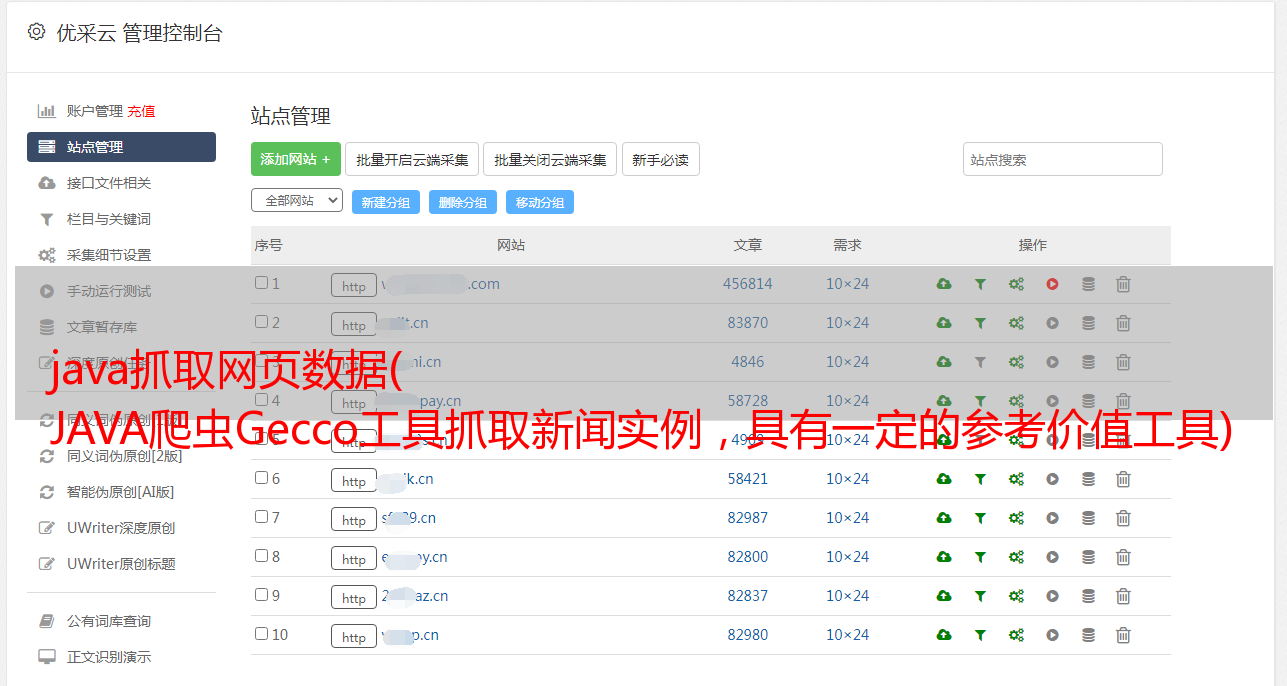Open the gears settings icon in row 9
The image size is (1287, 686).
[x=1016, y=596]
